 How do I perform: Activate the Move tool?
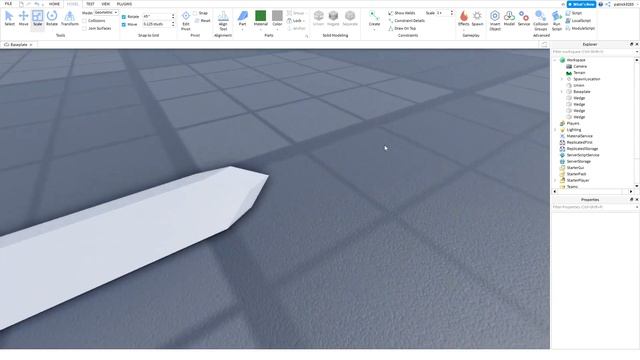pos(23,18)
